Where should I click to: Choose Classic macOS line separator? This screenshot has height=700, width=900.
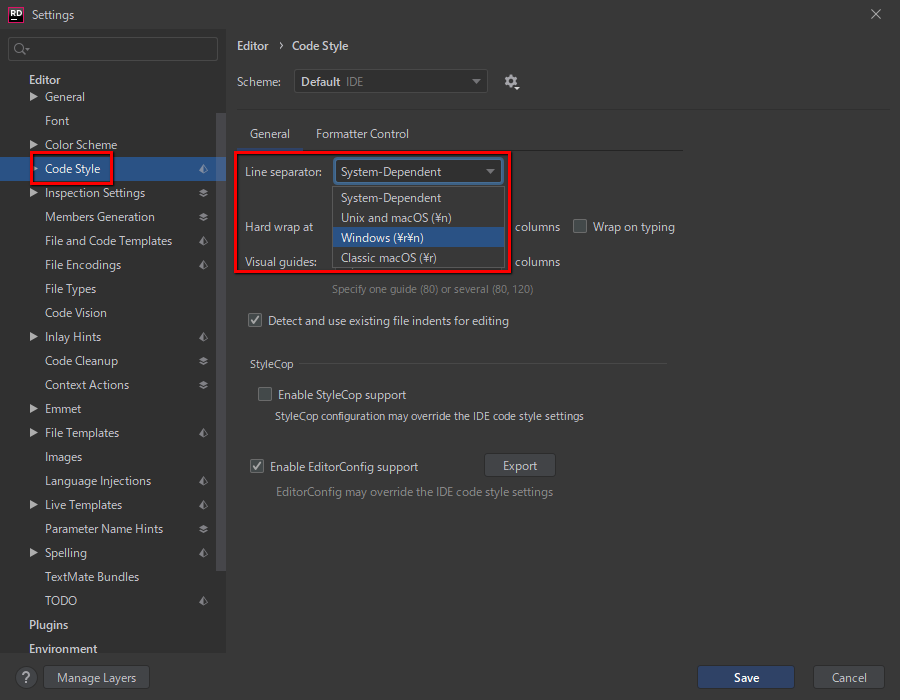click(418, 258)
